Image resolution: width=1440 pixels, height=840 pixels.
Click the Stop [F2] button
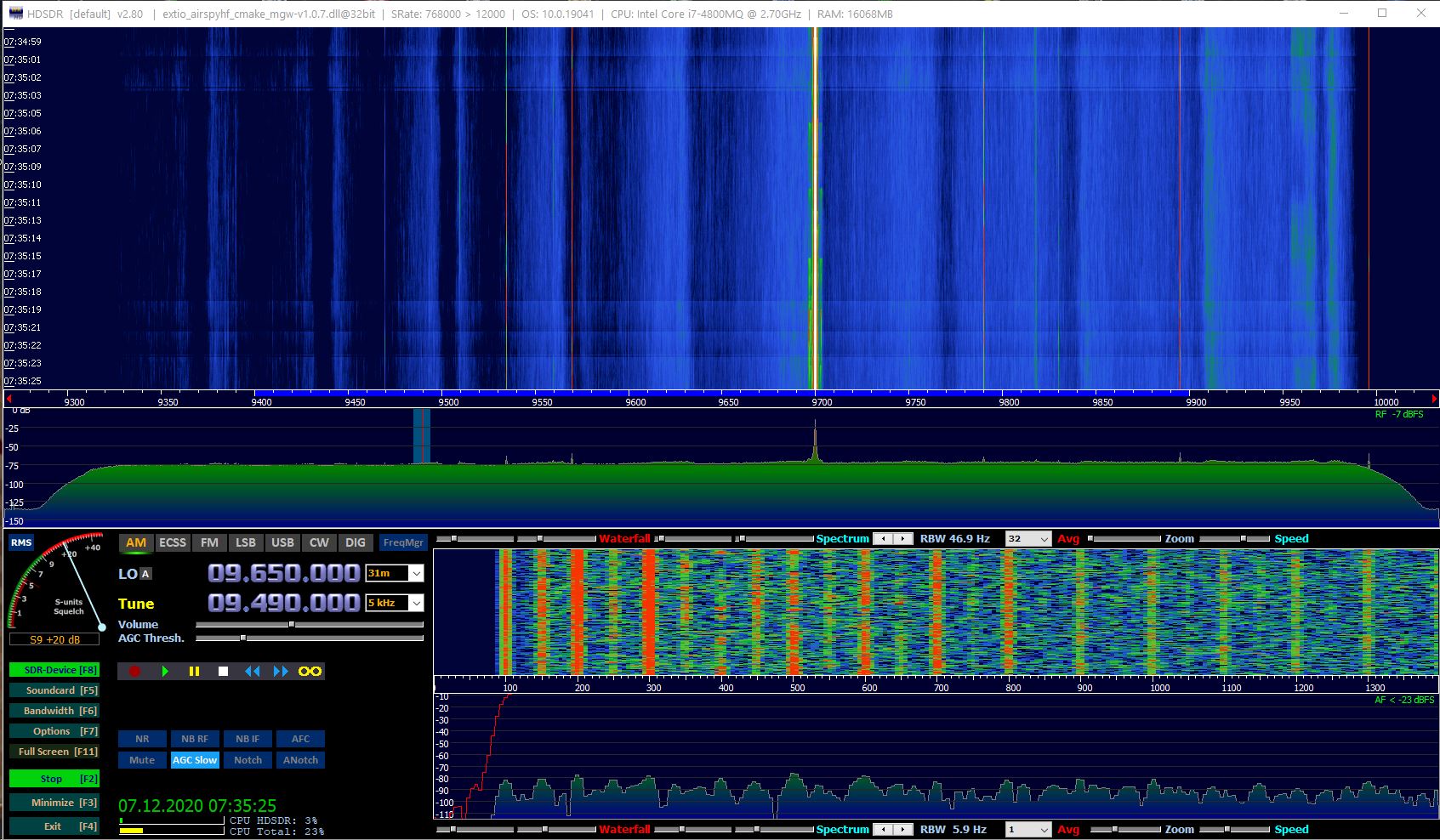pos(54,779)
